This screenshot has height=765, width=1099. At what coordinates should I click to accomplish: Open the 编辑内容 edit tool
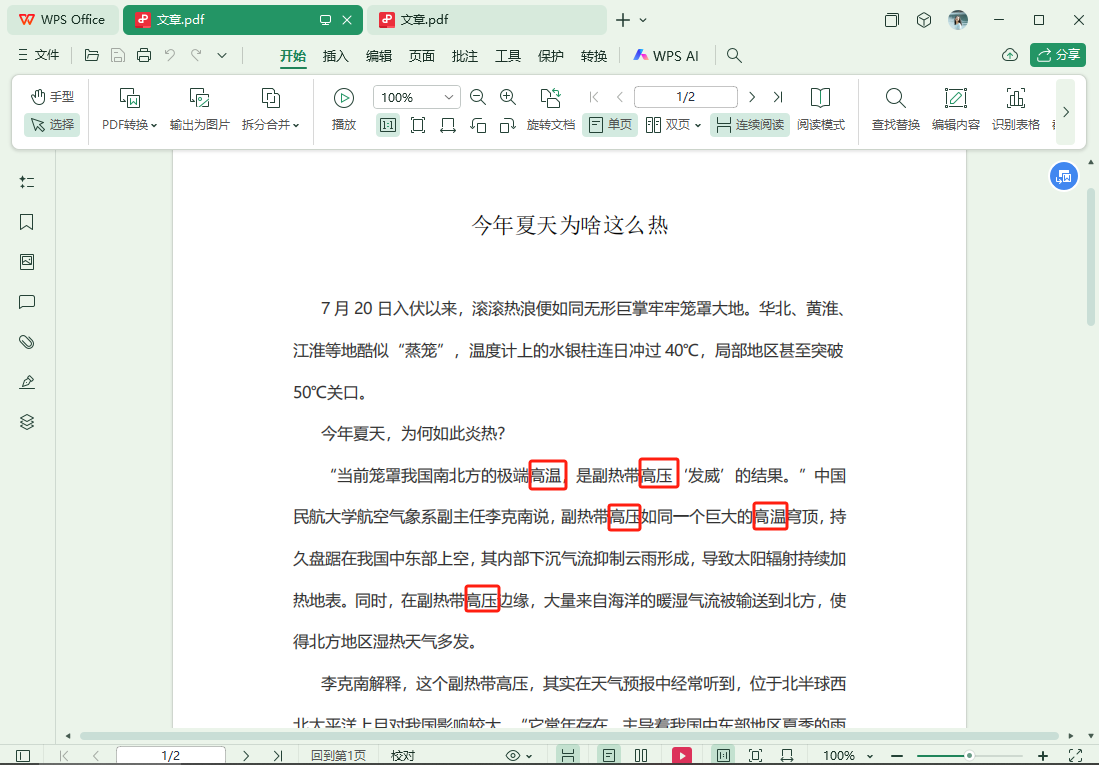[955, 98]
